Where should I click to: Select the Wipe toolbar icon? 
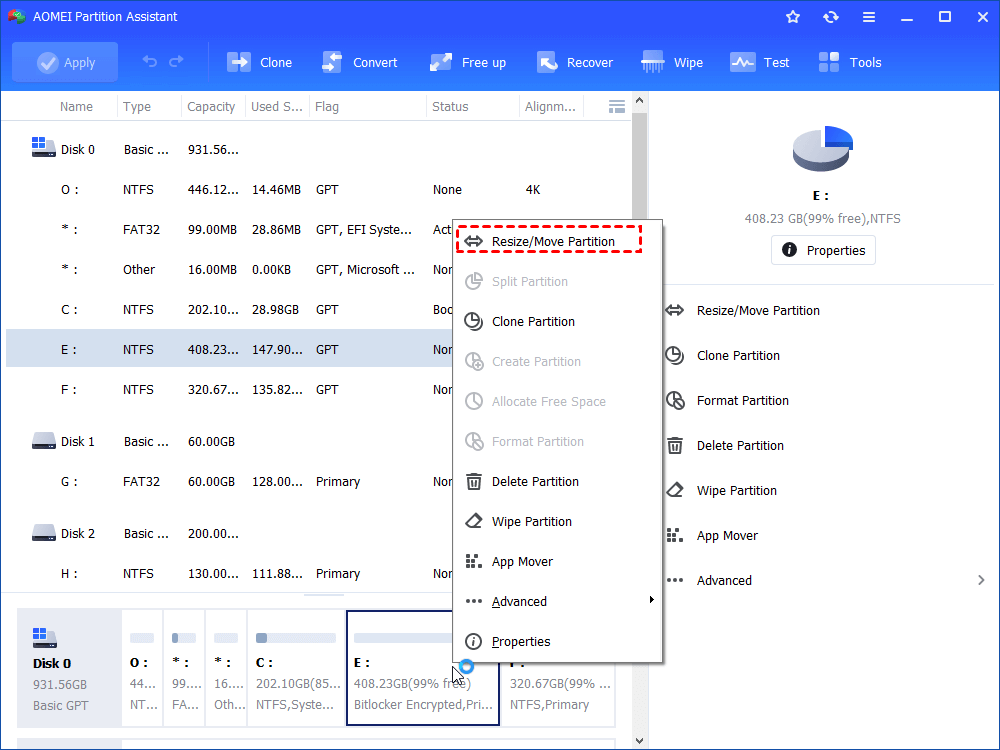pos(654,62)
